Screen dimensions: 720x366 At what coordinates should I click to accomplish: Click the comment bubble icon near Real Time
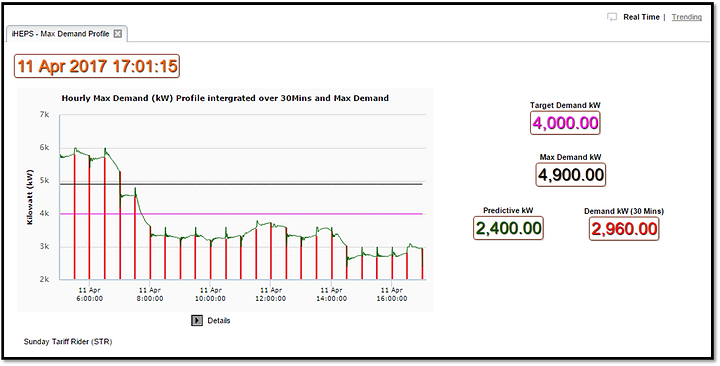[612, 17]
